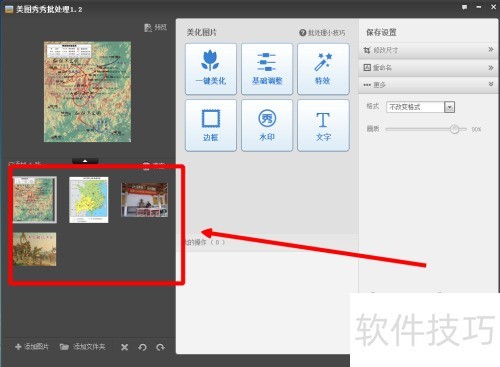Open the 文字 text tool

[323, 125]
